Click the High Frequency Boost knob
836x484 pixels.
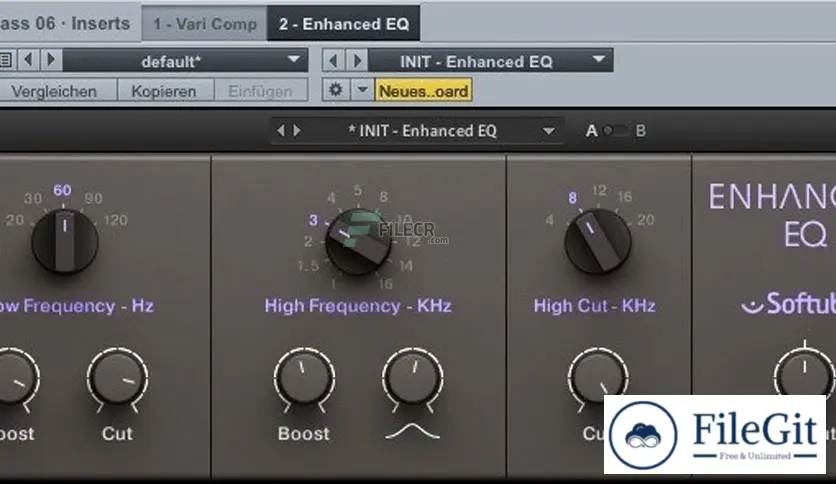click(304, 378)
